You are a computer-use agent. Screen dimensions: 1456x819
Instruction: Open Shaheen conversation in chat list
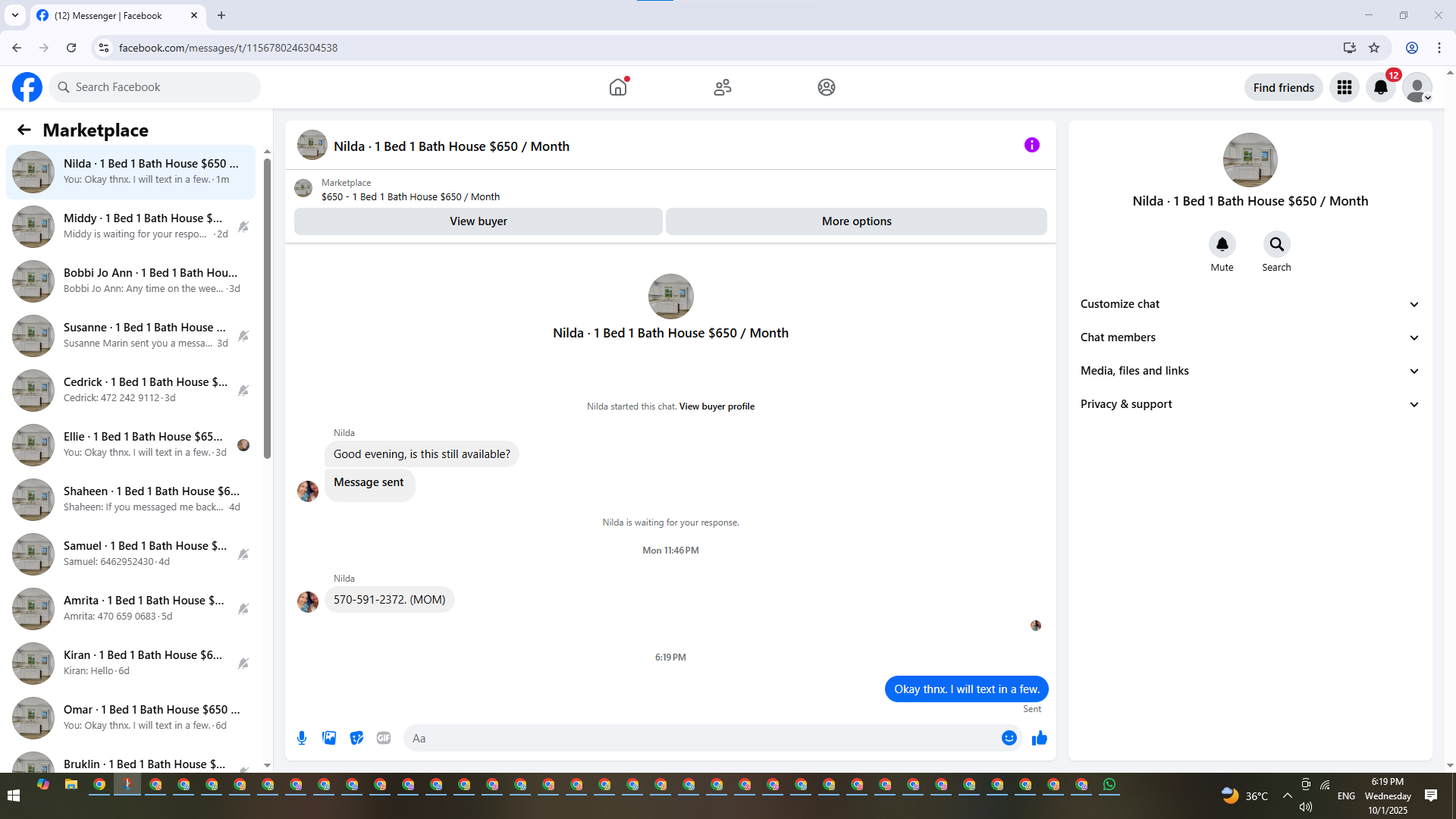click(x=130, y=500)
